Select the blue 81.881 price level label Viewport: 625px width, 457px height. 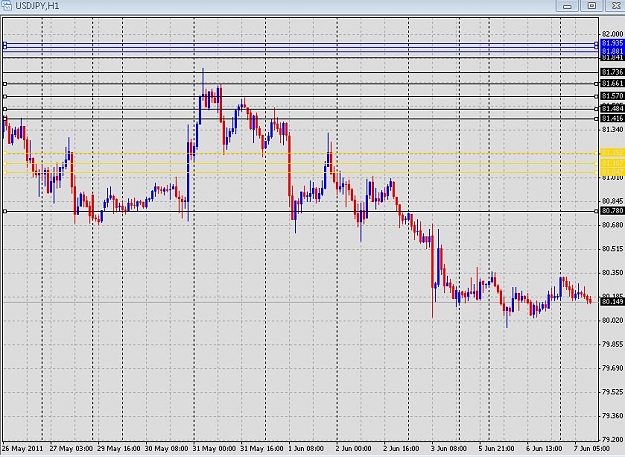tap(612, 51)
